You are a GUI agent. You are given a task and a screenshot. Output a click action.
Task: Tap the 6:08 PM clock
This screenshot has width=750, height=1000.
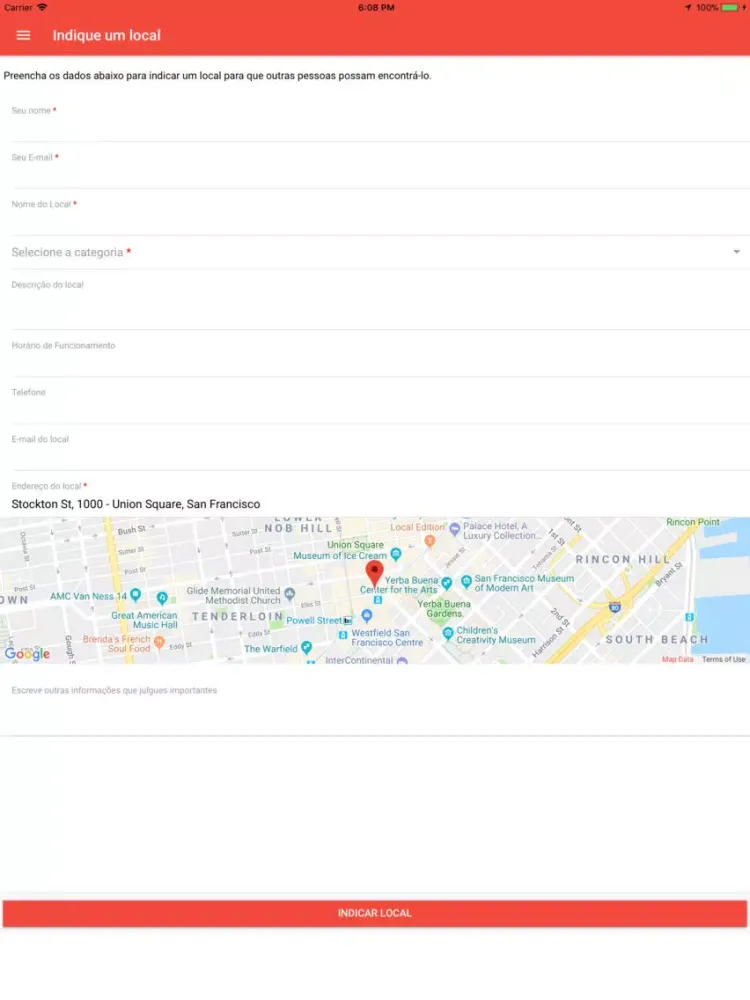click(x=376, y=8)
